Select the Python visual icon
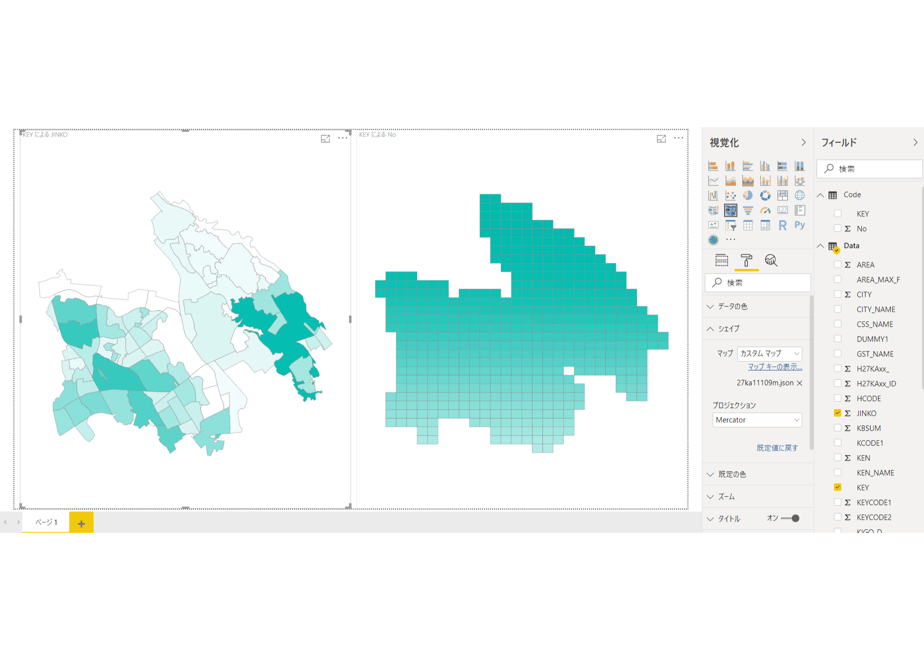Image resolution: width=924 pixels, height=660 pixels. tap(800, 225)
